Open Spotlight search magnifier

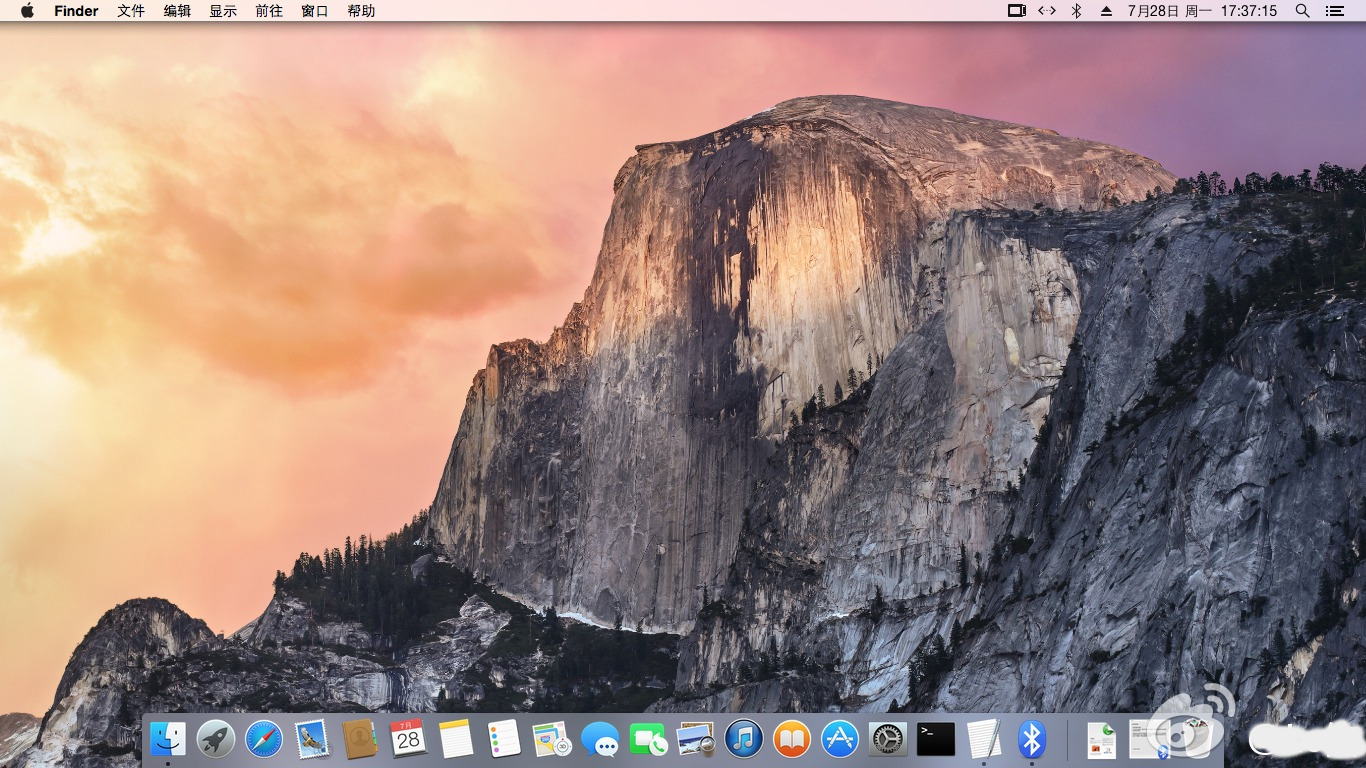(1302, 11)
